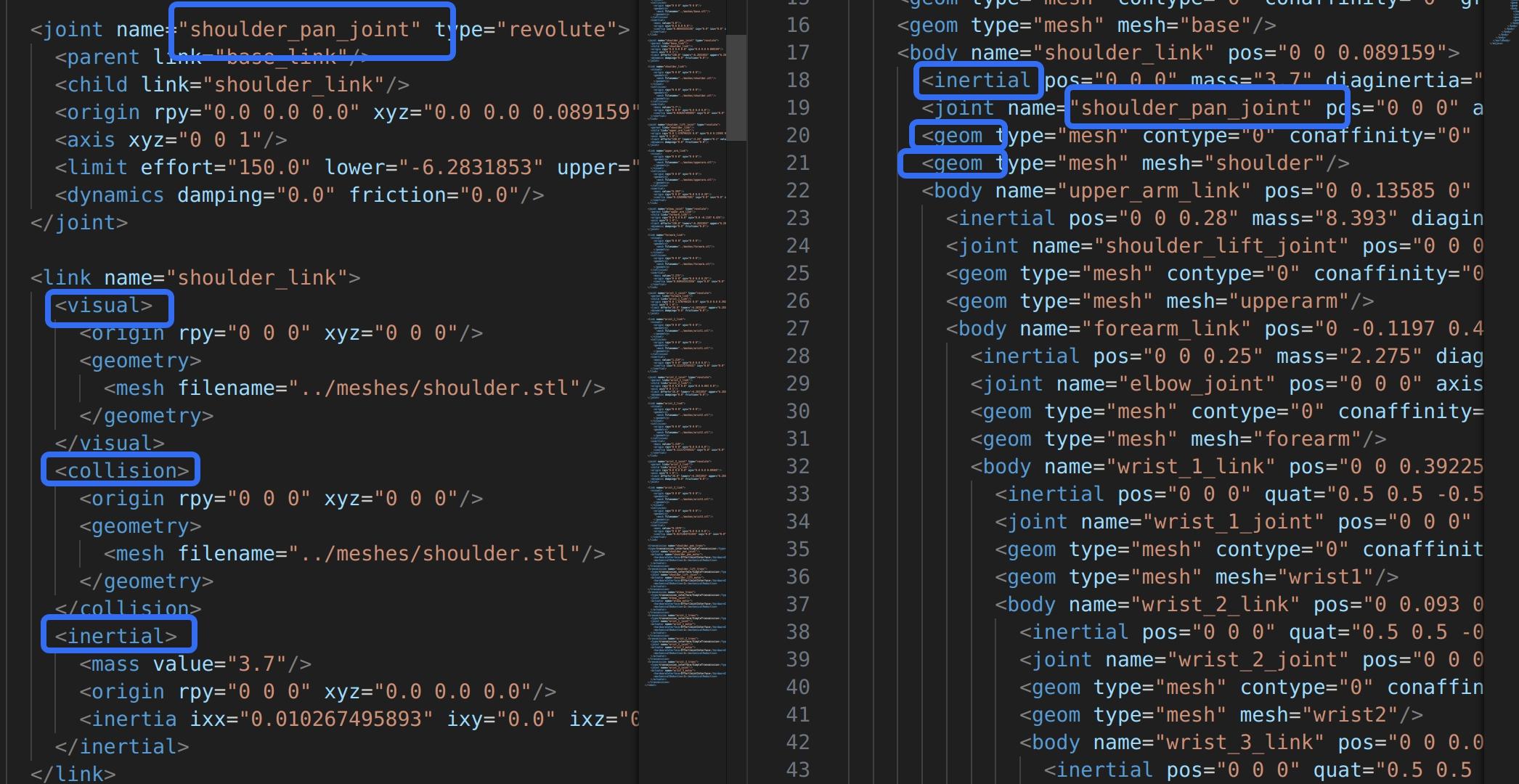This screenshot has height=784, width=1519.
Task: Click line number 32 beside wrist_1_link body
Action: 797,466
